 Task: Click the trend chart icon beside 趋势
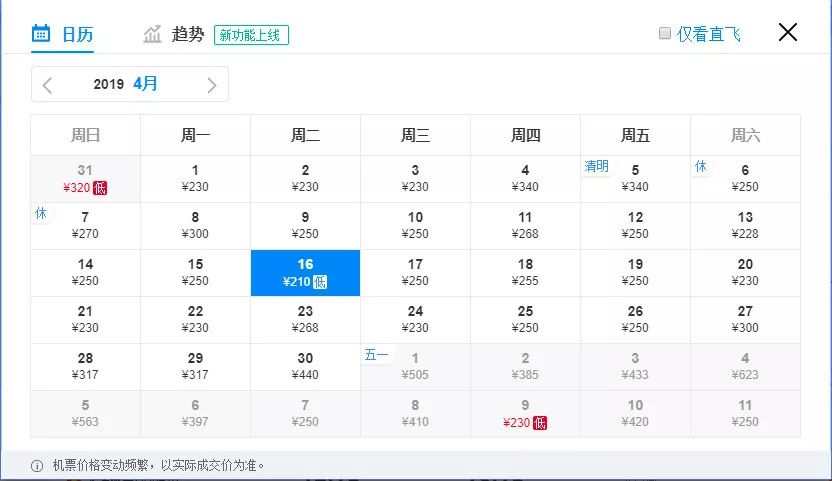(152, 35)
